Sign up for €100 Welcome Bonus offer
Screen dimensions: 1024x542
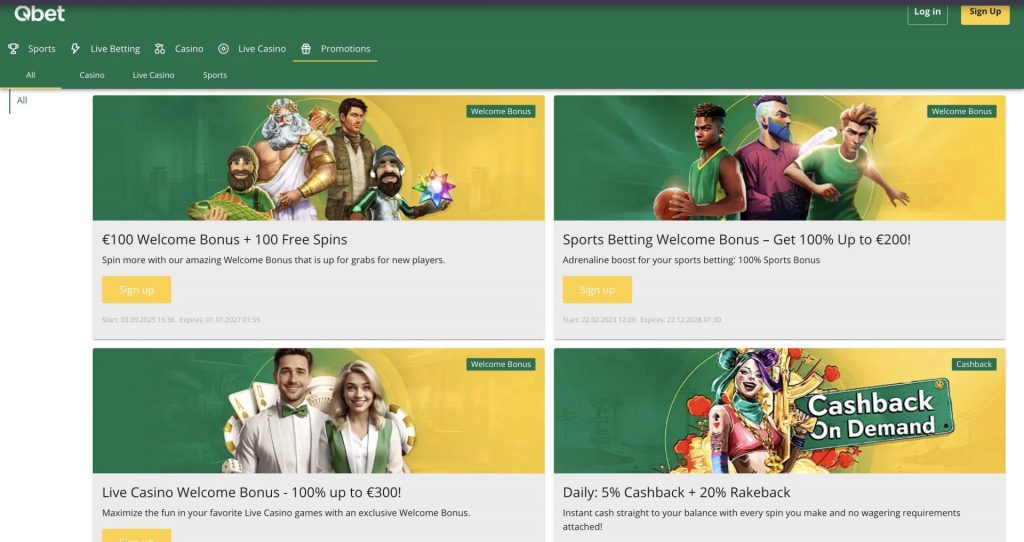[x=136, y=290]
